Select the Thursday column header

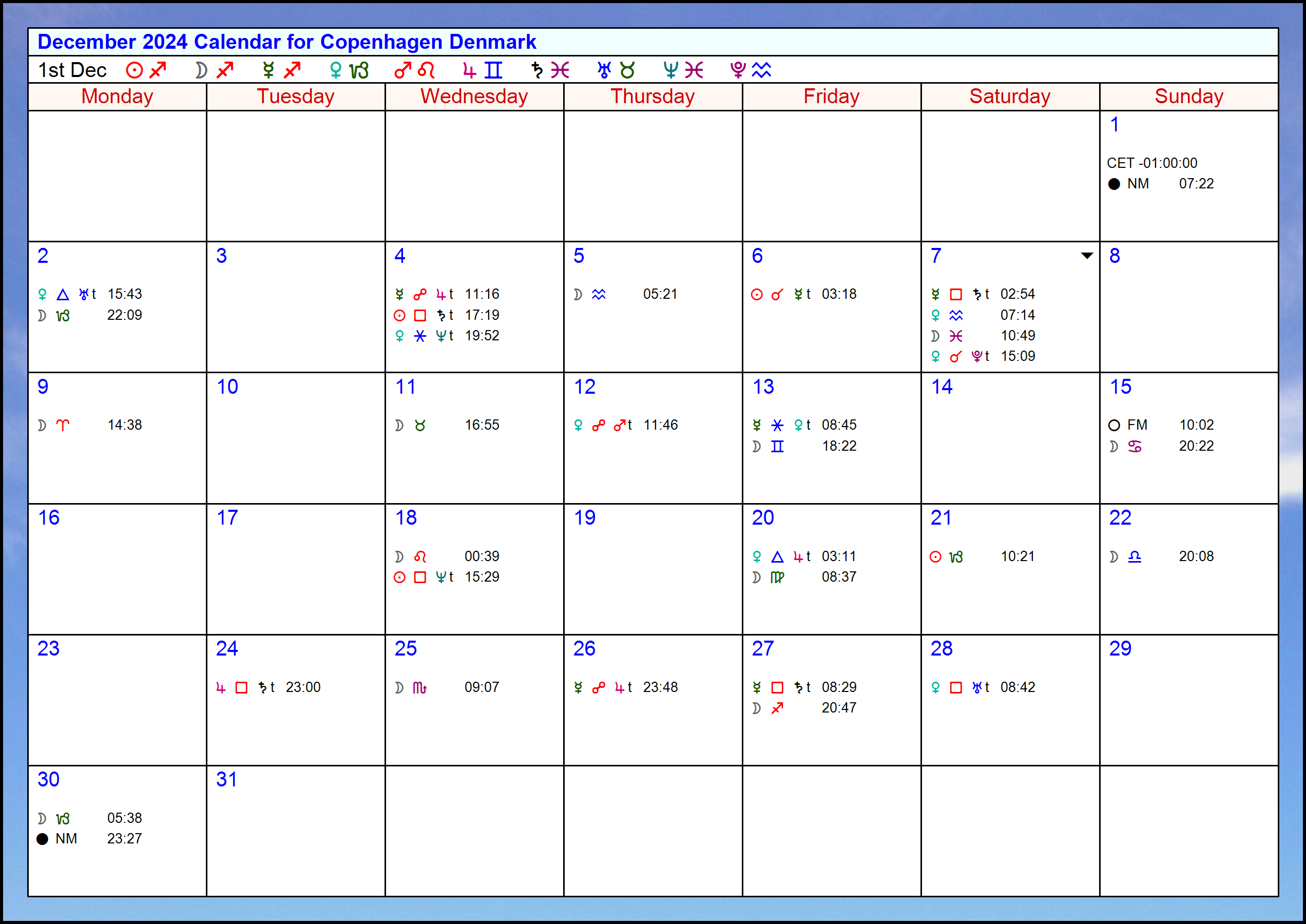coord(654,97)
